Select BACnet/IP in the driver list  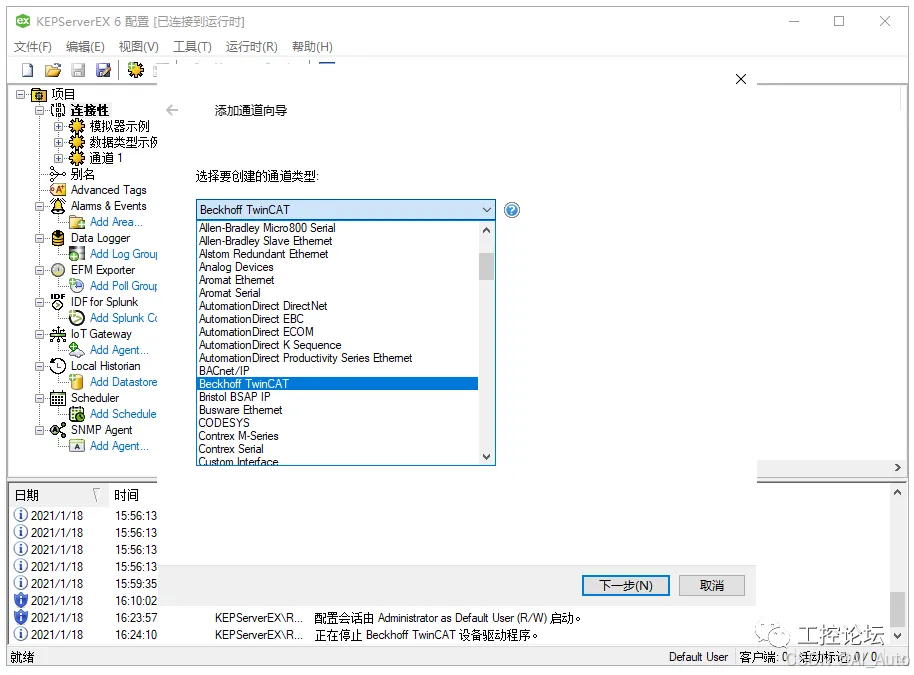338,371
